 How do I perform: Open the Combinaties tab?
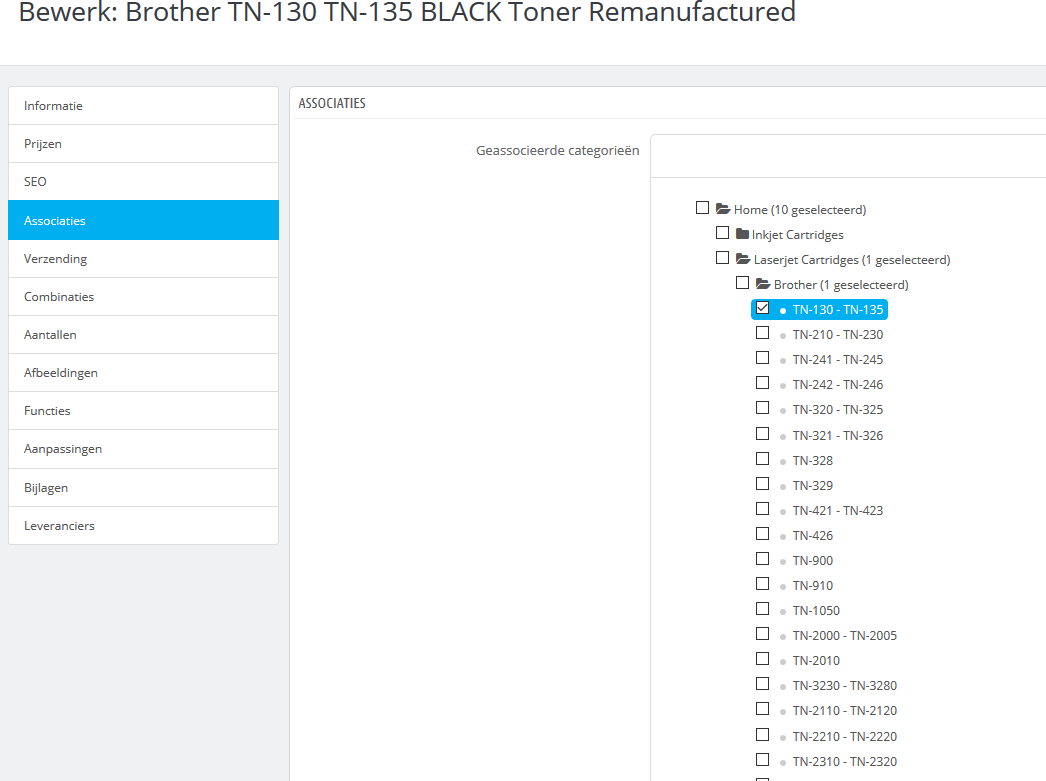143,296
